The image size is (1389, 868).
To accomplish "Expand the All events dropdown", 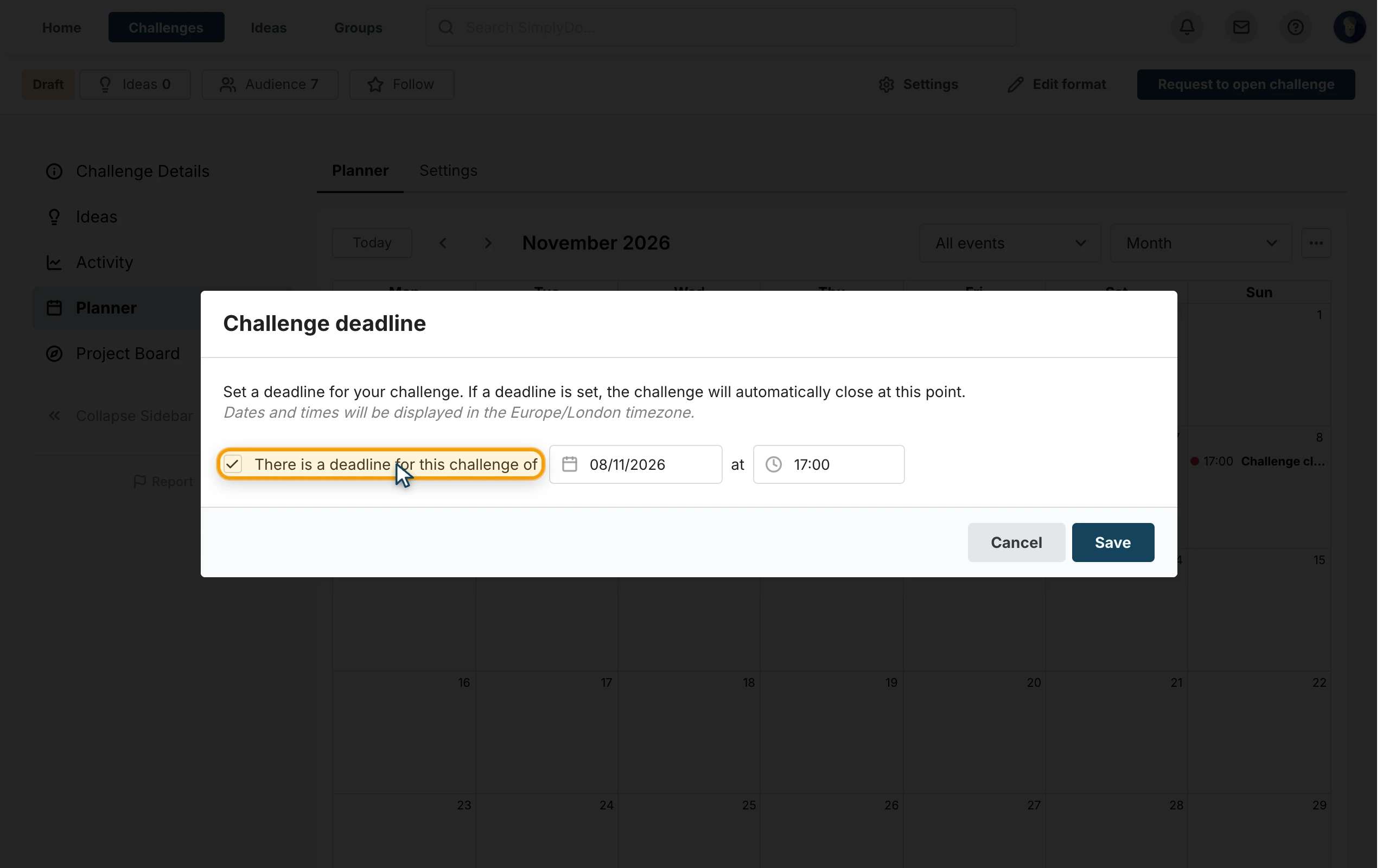I will 1010,243.
